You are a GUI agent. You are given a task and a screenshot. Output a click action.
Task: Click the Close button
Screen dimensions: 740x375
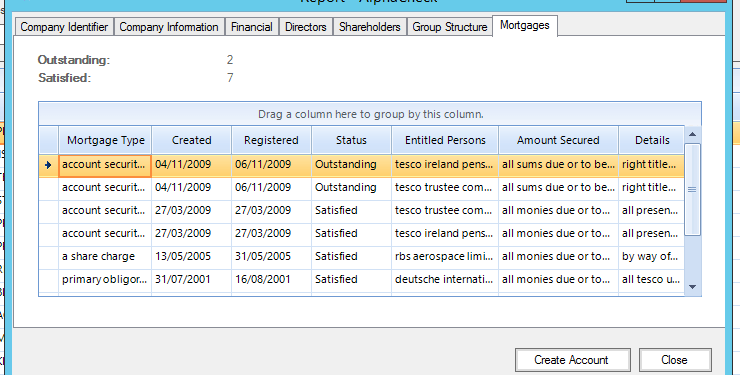click(675, 360)
